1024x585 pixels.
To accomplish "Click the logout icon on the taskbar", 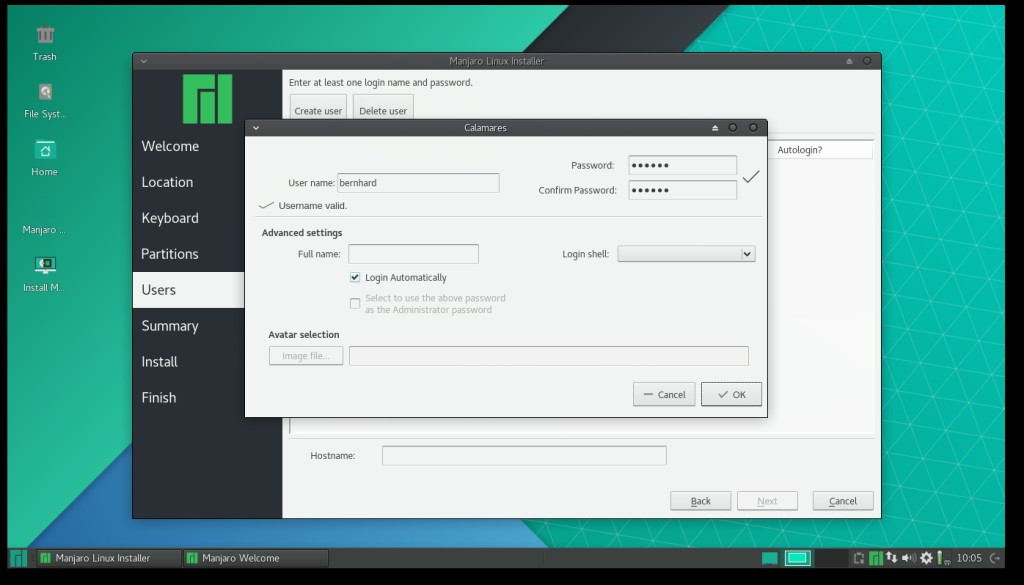I will click(x=995, y=558).
